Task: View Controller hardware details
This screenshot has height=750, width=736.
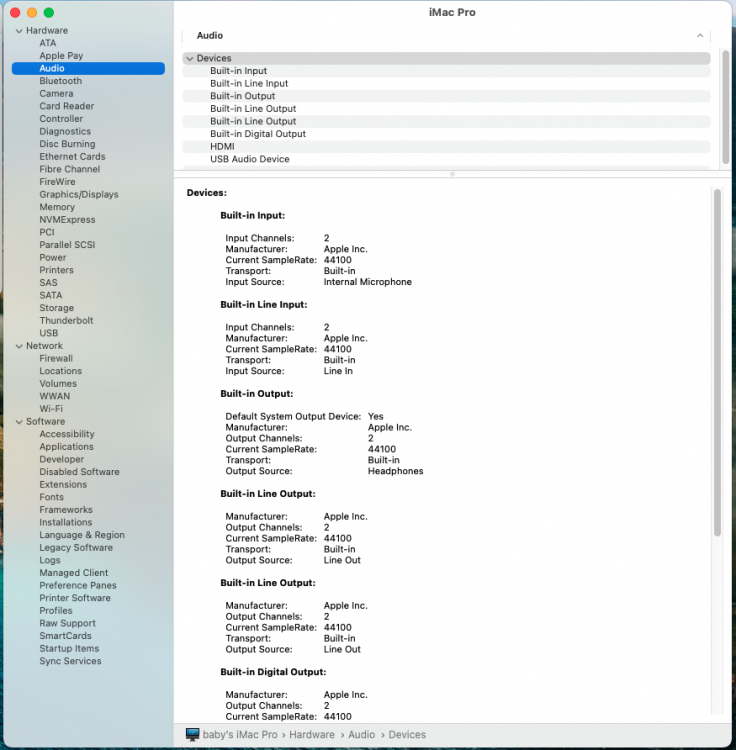Action: tap(61, 119)
